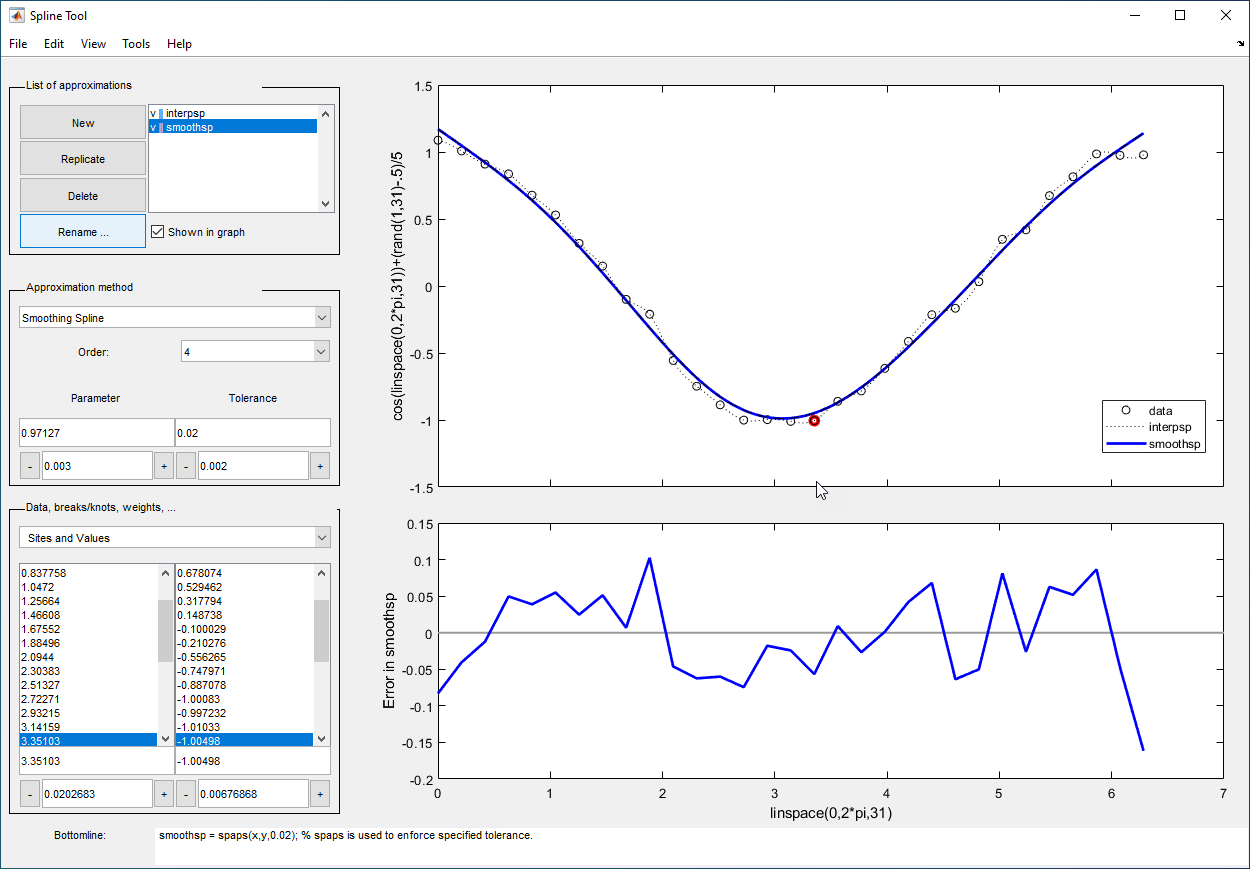Click the Replicate button
This screenshot has height=869, width=1250.
coord(83,159)
